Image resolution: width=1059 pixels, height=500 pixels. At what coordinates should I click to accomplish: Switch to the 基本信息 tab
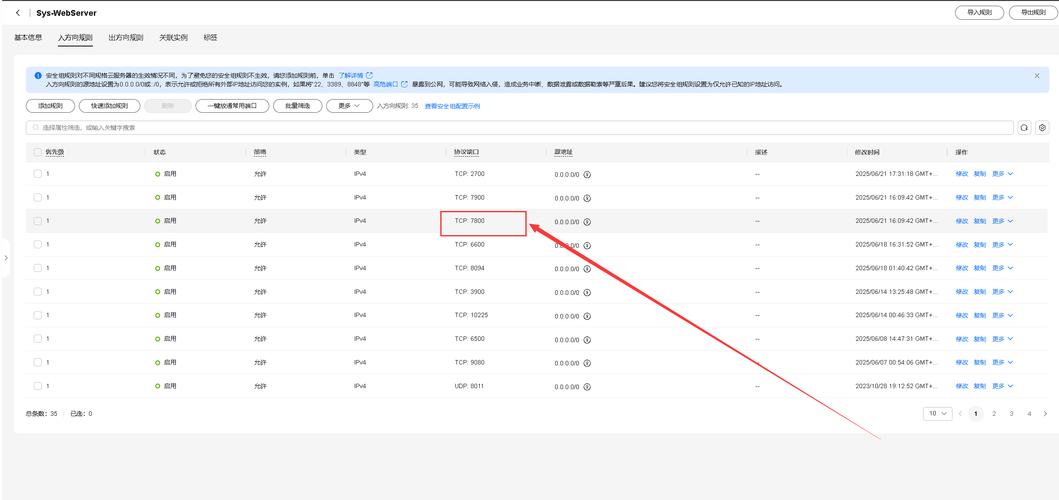[28, 38]
